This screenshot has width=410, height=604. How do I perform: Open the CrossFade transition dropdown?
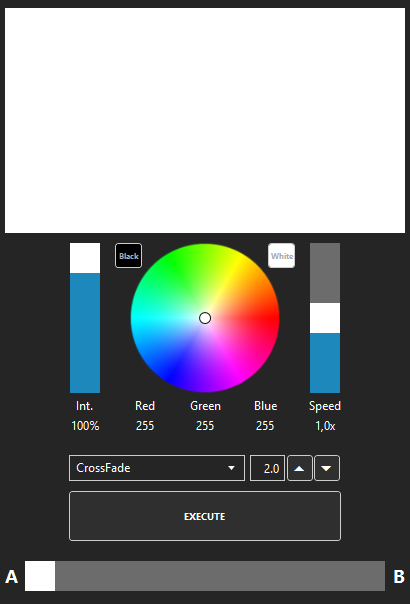point(157,468)
